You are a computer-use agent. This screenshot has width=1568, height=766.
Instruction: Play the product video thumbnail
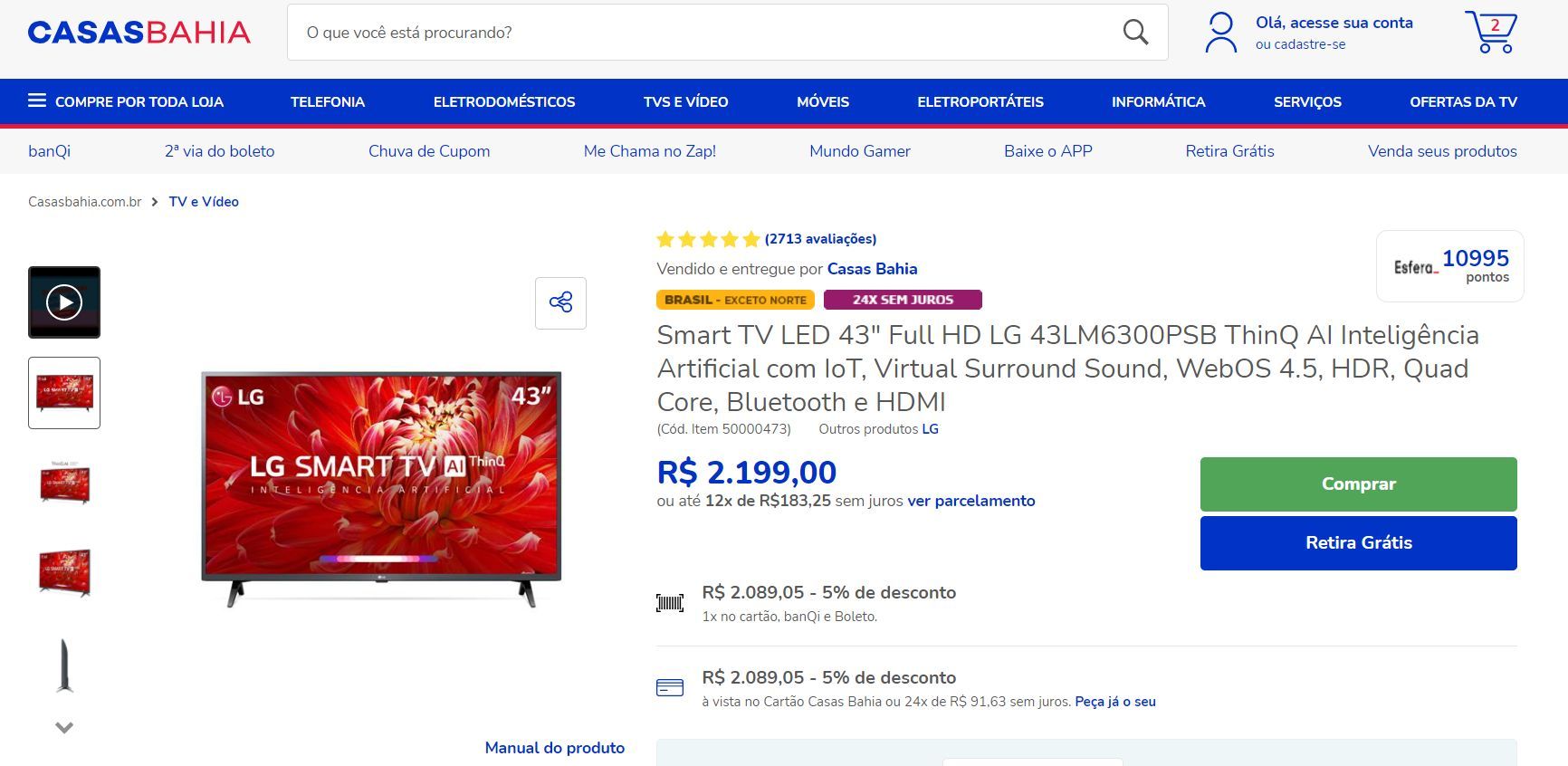pyautogui.click(x=64, y=302)
